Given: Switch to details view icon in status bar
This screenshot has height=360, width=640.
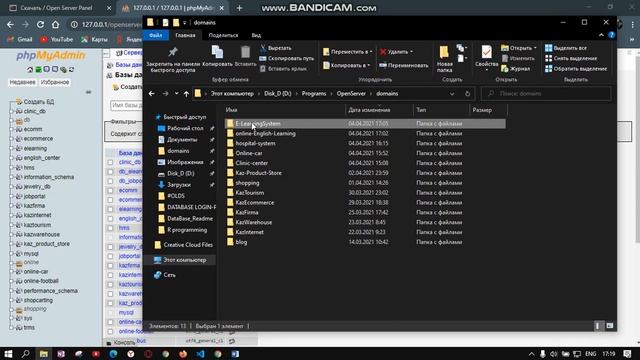Looking at the screenshot, I should click(598, 326).
